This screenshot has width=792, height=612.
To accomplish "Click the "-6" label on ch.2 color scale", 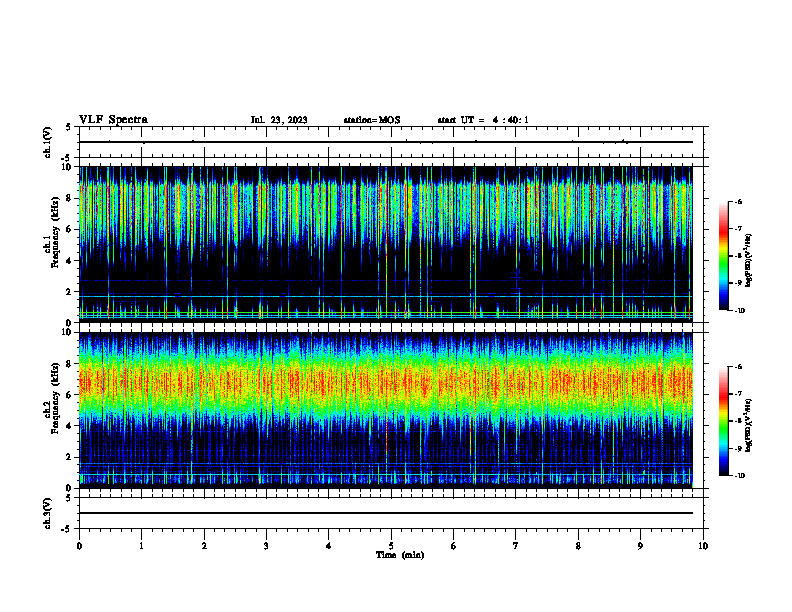I will [738, 367].
